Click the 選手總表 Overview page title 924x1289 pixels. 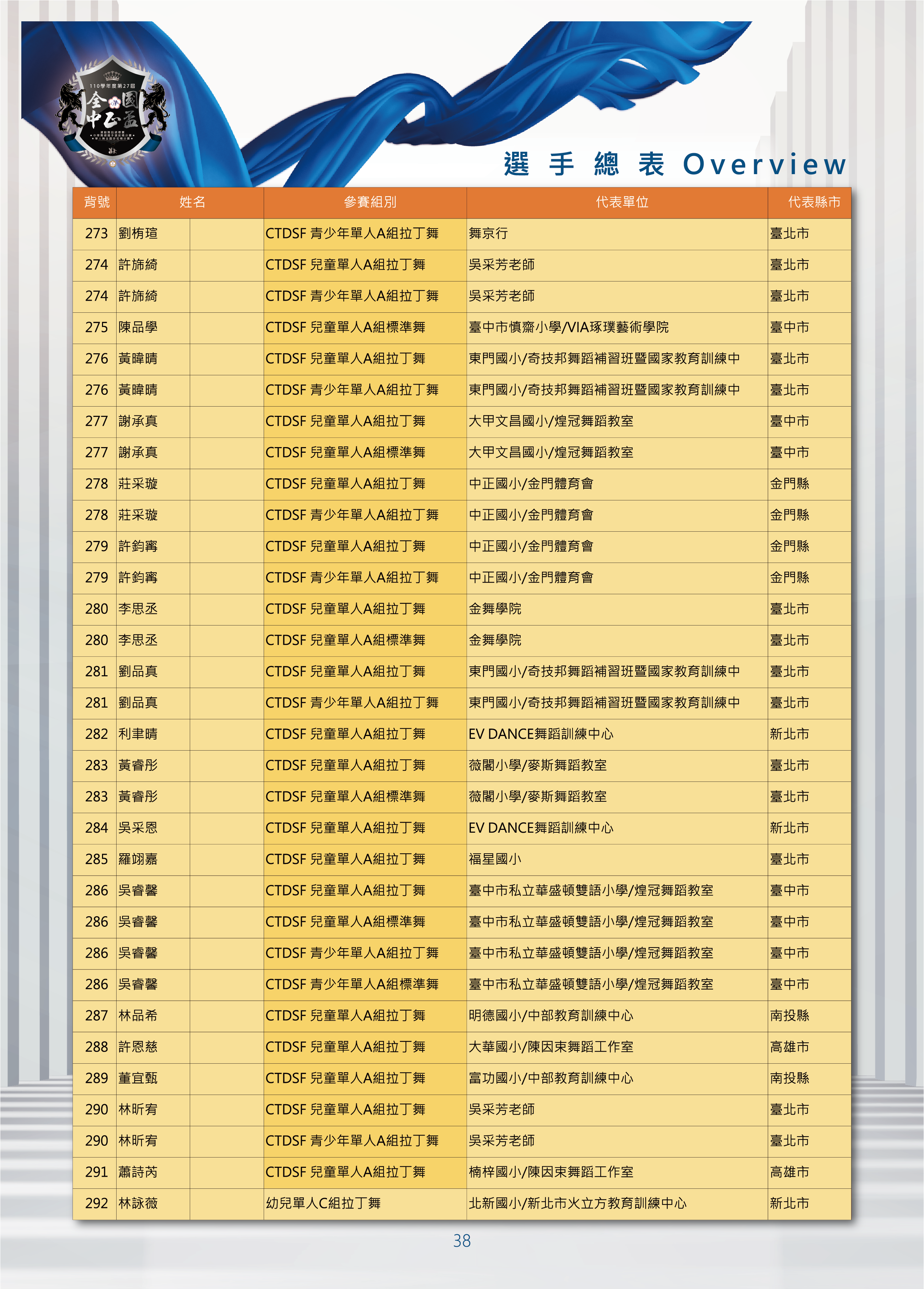675,164
